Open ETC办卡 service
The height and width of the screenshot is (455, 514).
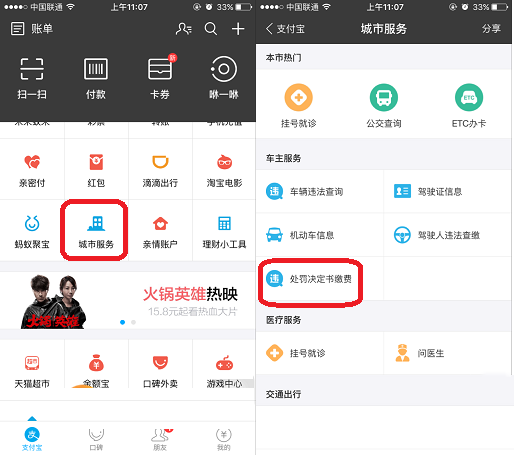469,106
